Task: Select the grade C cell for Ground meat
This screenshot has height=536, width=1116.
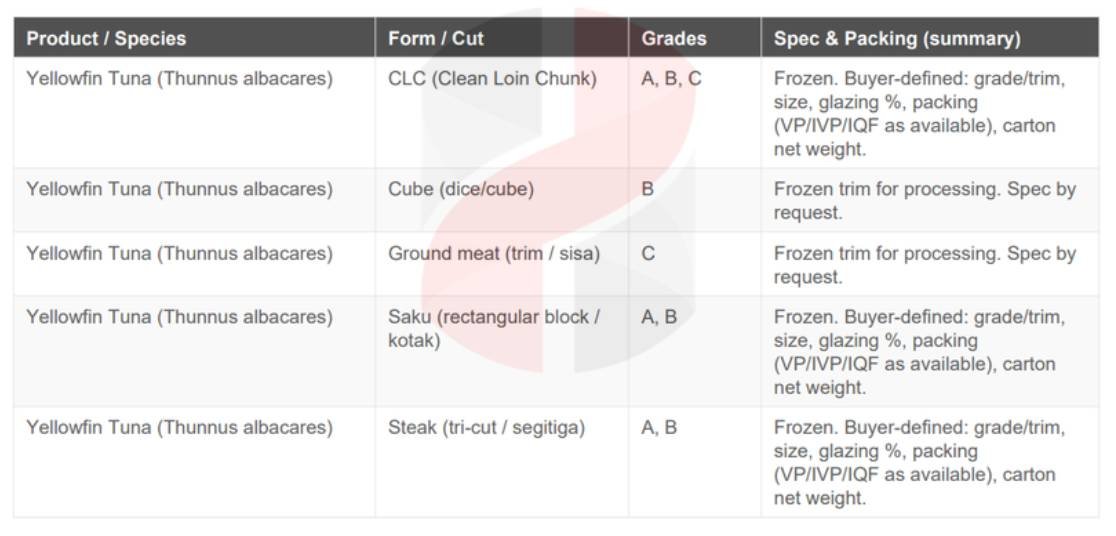Action: 648,253
